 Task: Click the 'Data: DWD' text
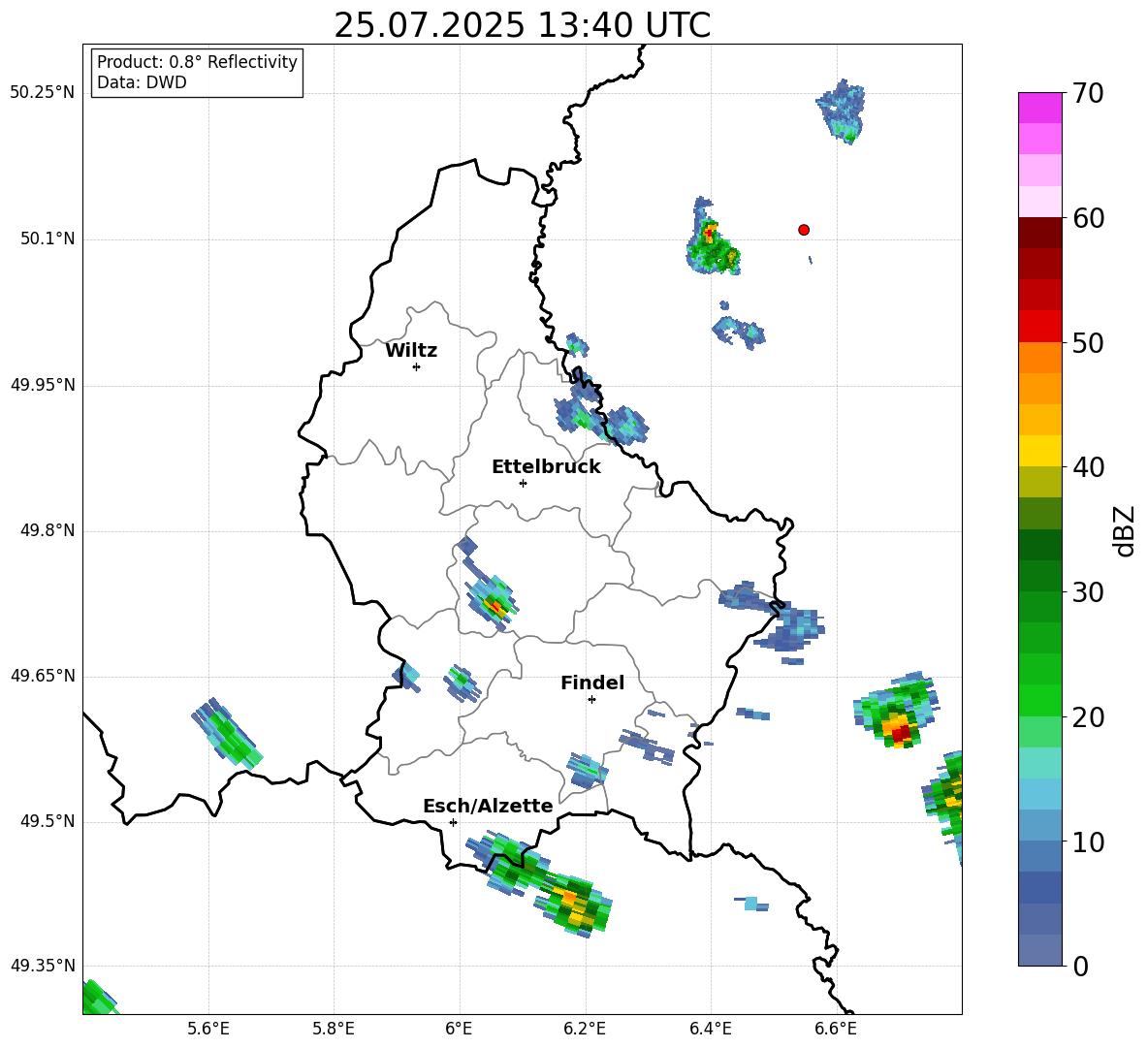[x=142, y=82]
